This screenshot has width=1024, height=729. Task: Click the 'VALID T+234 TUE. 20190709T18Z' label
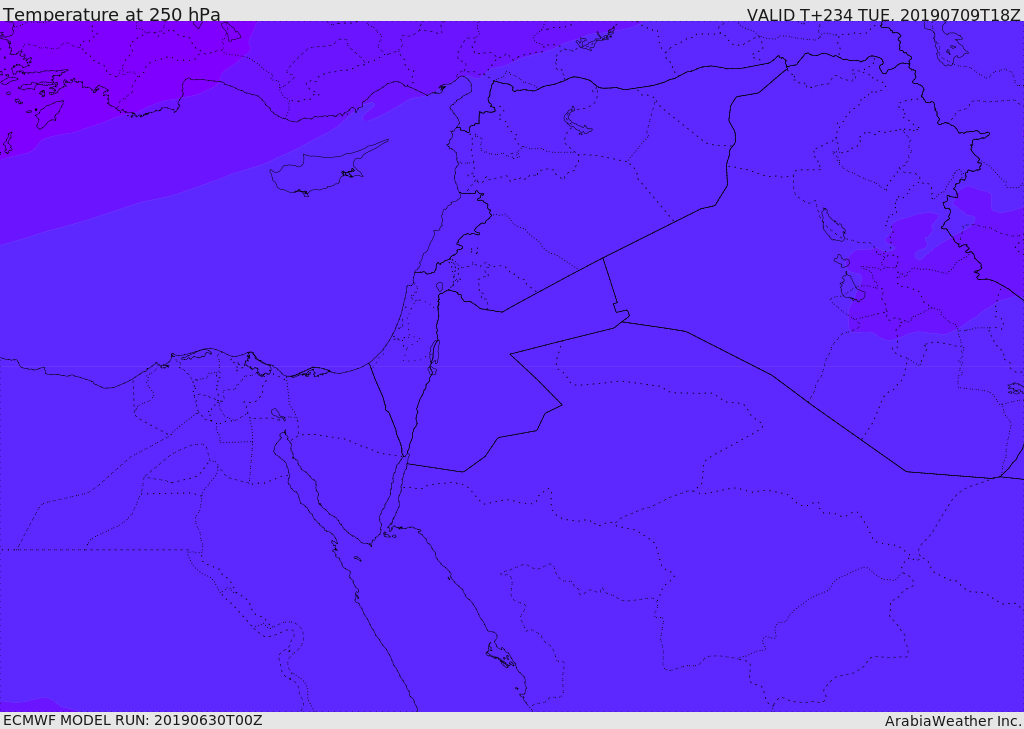pyautogui.click(x=884, y=14)
